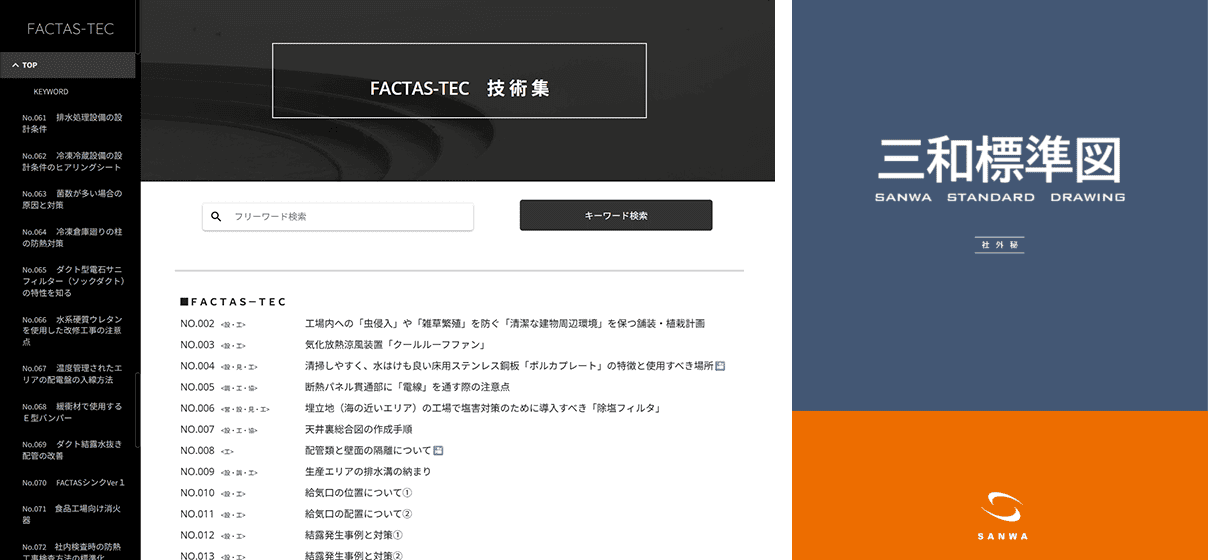
Task: Click the NO.002 number label
Action: click(198, 324)
